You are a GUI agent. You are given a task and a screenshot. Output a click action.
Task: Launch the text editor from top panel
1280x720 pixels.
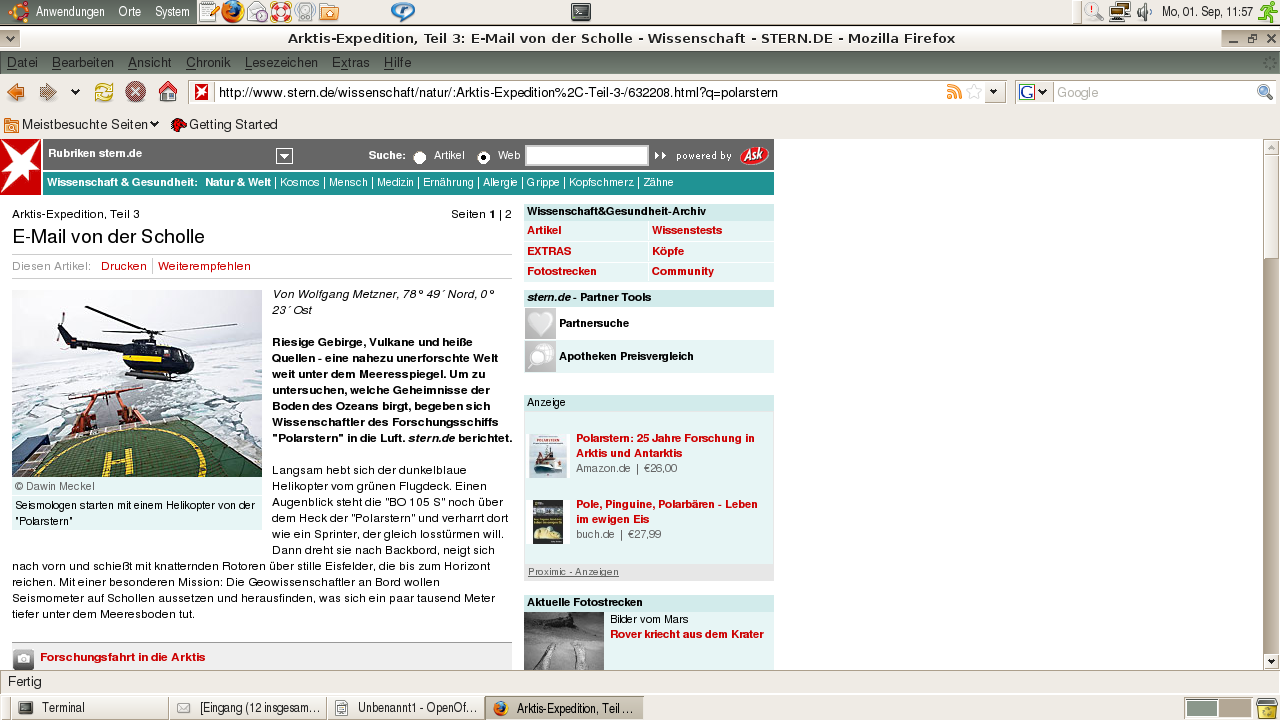(x=209, y=12)
